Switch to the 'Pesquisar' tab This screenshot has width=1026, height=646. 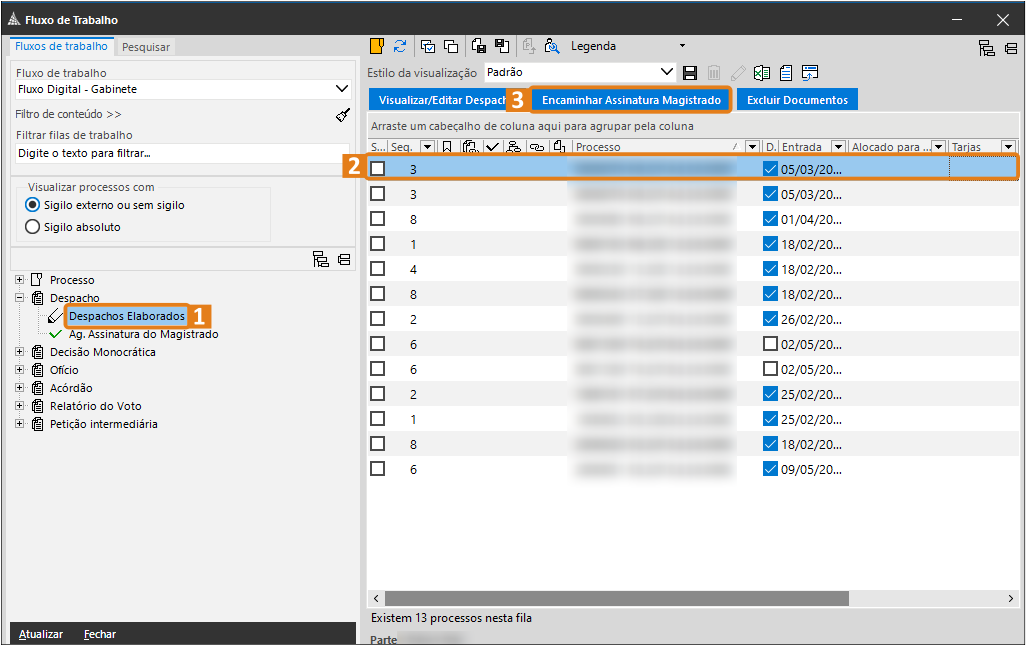(146, 47)
